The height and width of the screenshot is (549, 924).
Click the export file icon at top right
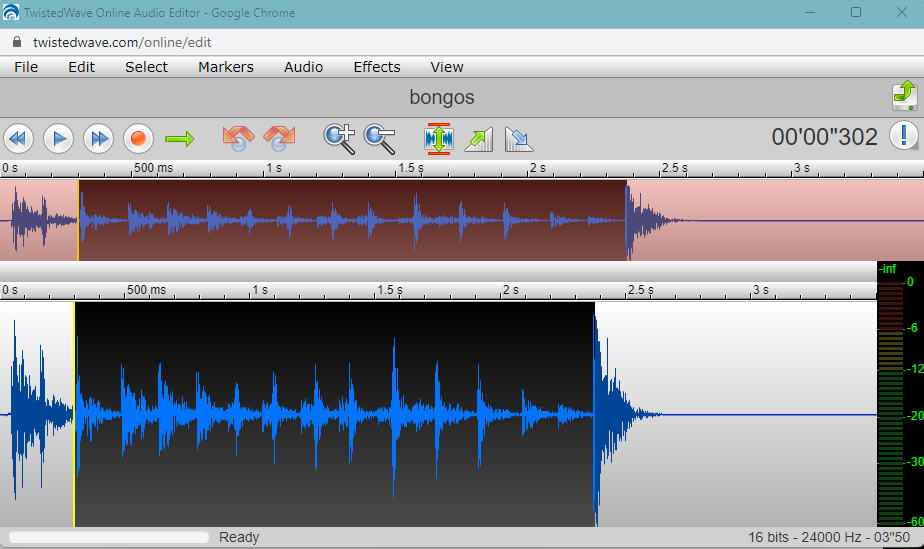(905, 97)
